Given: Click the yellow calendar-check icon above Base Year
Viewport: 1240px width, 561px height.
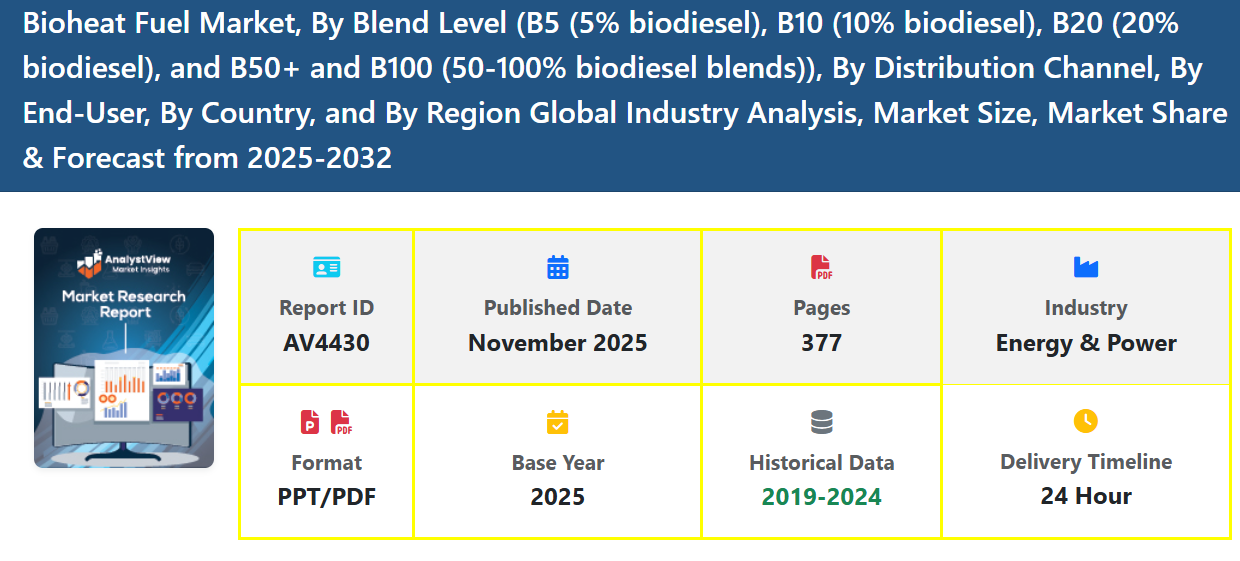Looking at the screenshot, I should (x=557, y=422).
